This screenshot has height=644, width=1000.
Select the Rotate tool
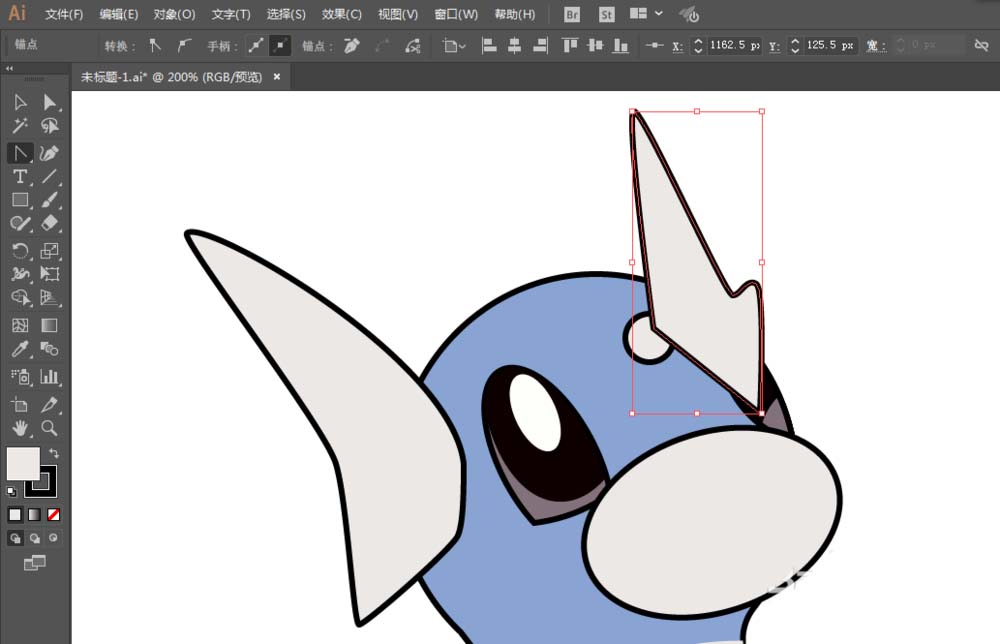tap(20, 251)
